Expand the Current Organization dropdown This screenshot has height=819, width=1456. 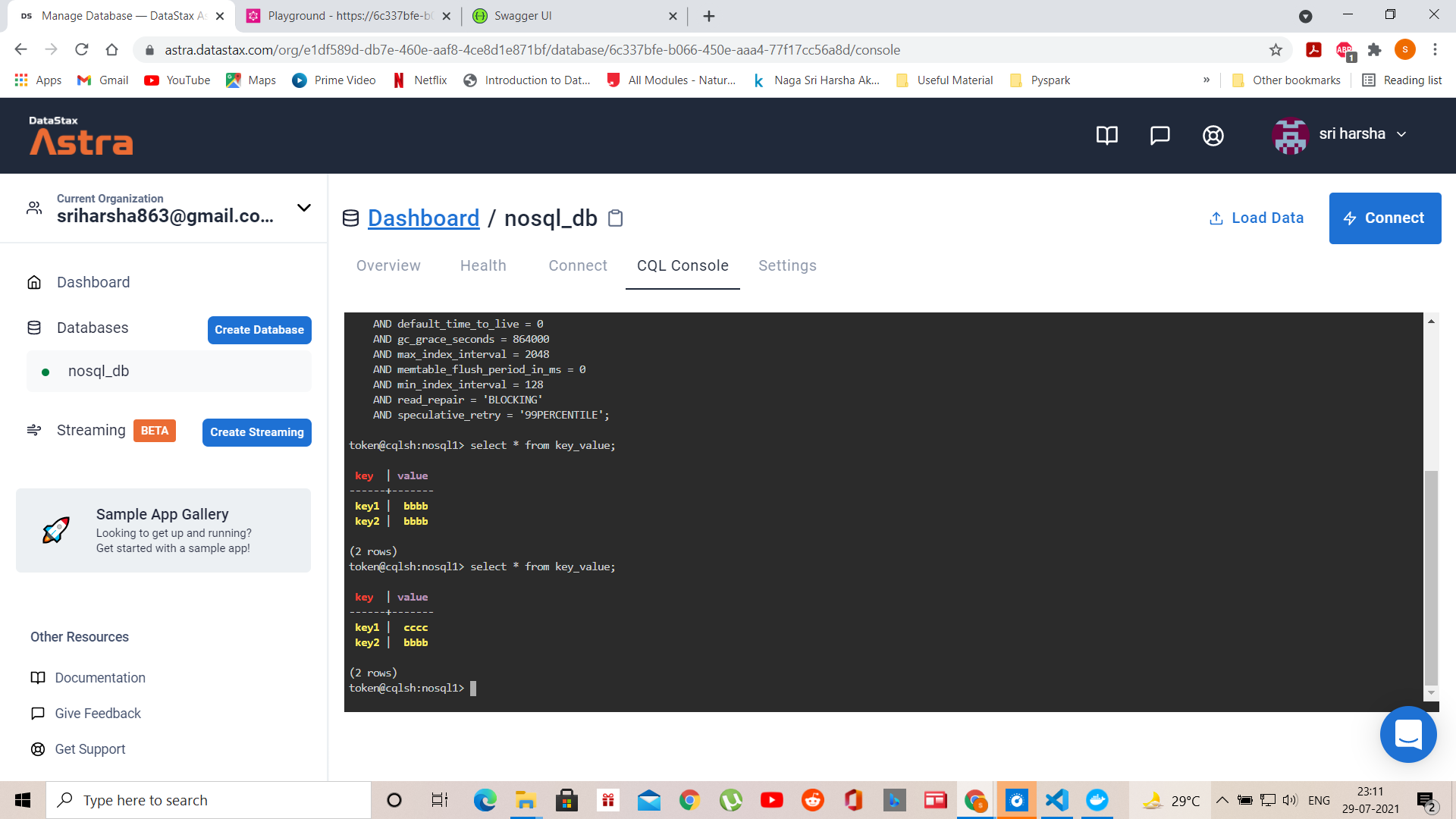pos(304,208)
